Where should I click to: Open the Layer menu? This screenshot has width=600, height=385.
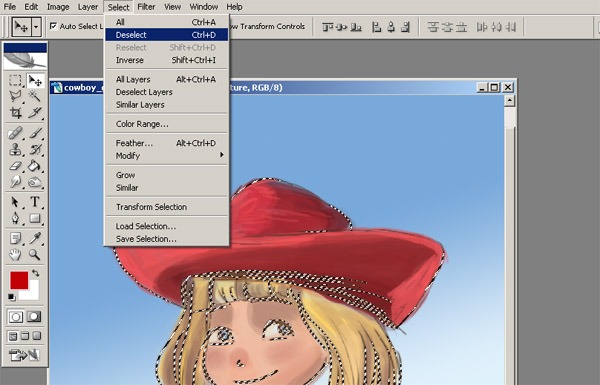coord(88,7)
